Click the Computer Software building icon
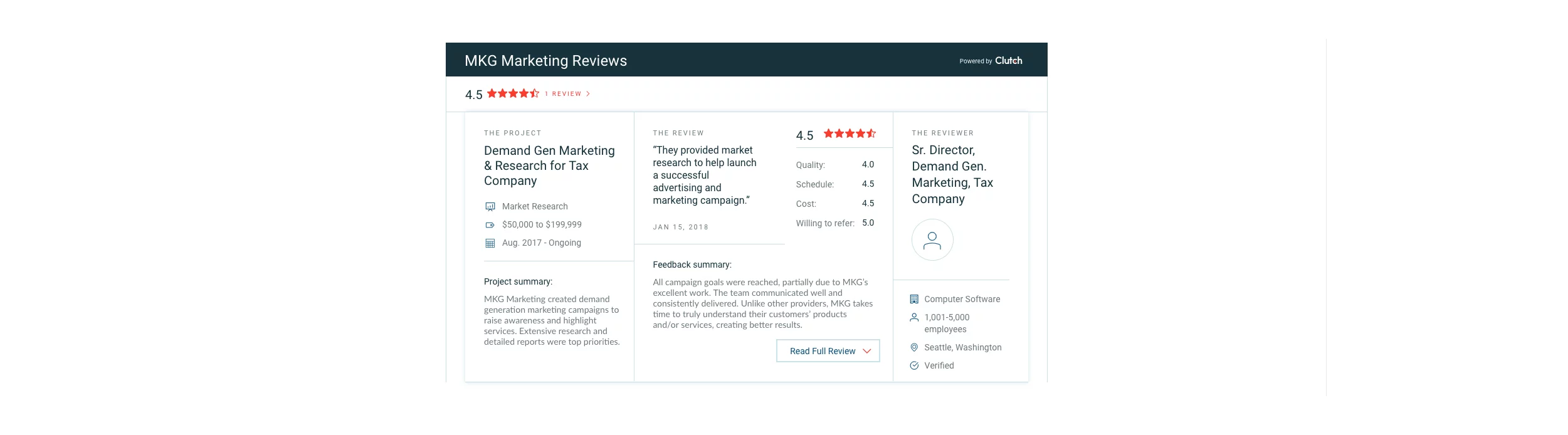This screenshot has height=435, width=1568. (914, 300)
